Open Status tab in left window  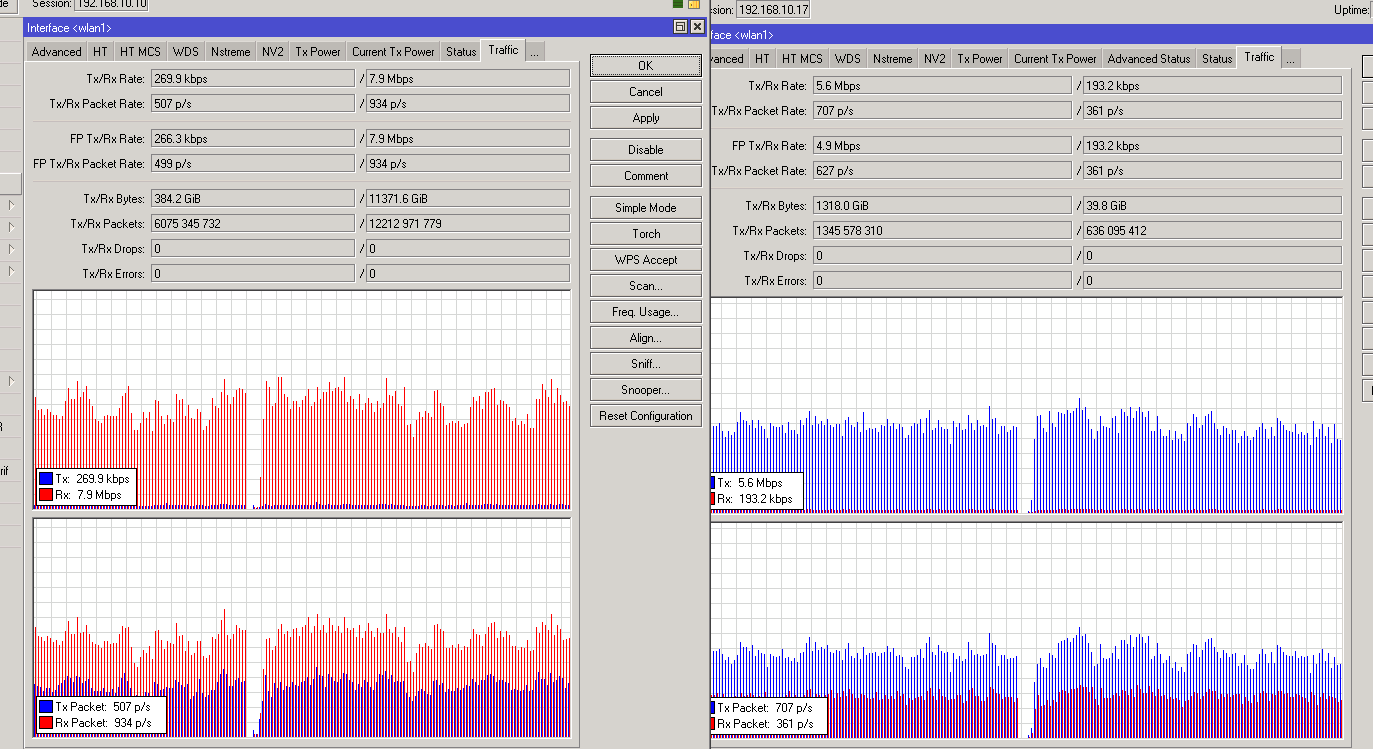point(461,52)
